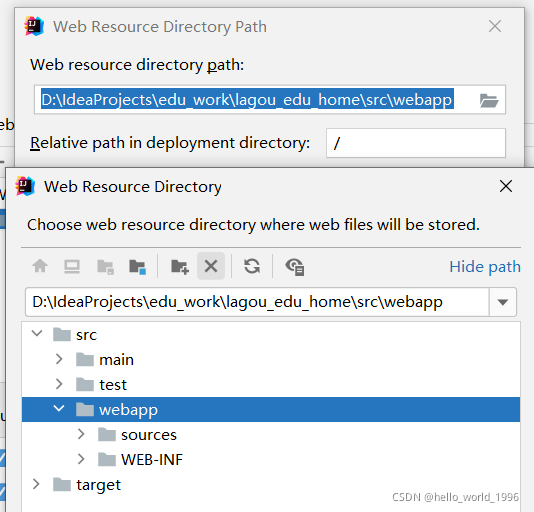Image resolution: width=534 pixels, height=512 pixels.
Task: Click Relative path in deployment directory field
Action: (x=416, y=143)
